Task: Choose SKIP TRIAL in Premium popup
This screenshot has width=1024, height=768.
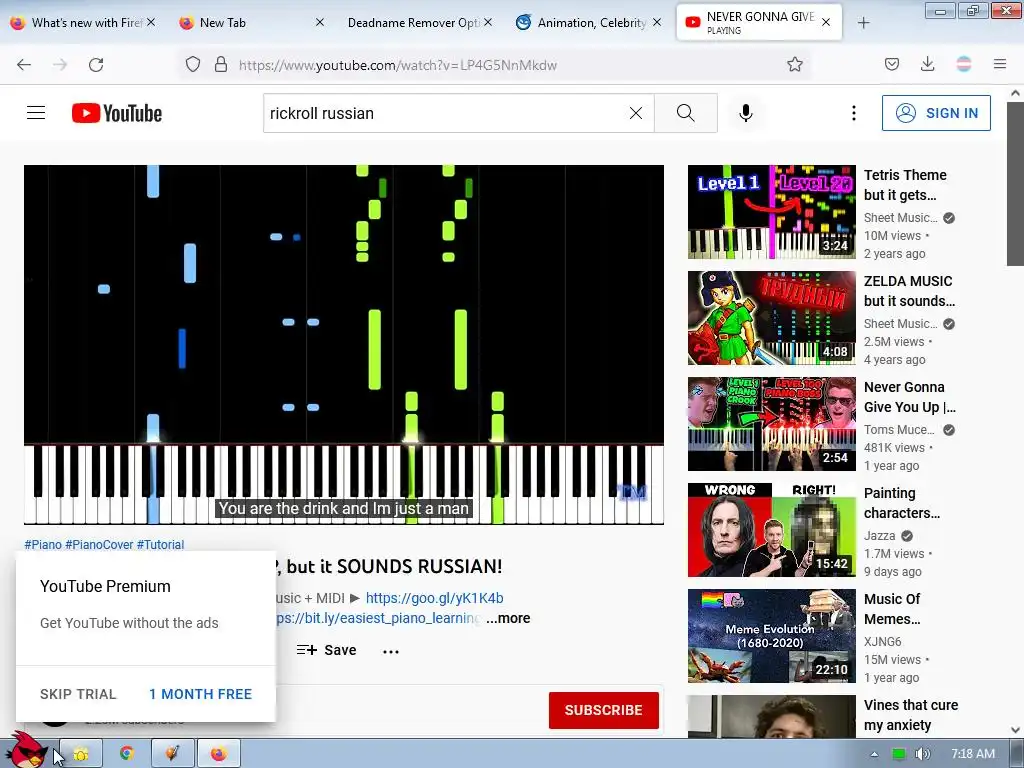Action: (x=78, y=694)
